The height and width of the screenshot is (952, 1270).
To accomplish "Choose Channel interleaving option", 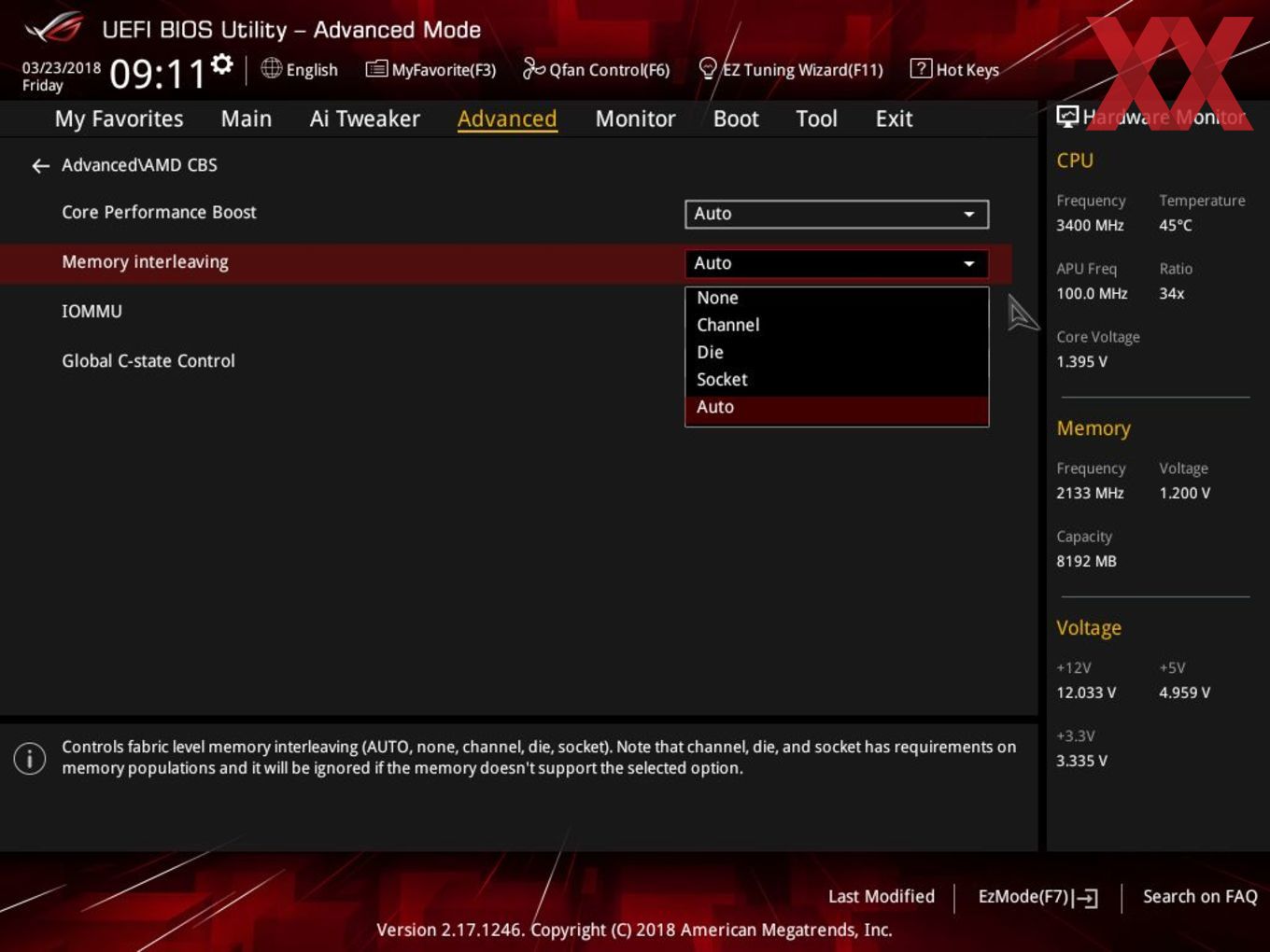I will [837, 325].
